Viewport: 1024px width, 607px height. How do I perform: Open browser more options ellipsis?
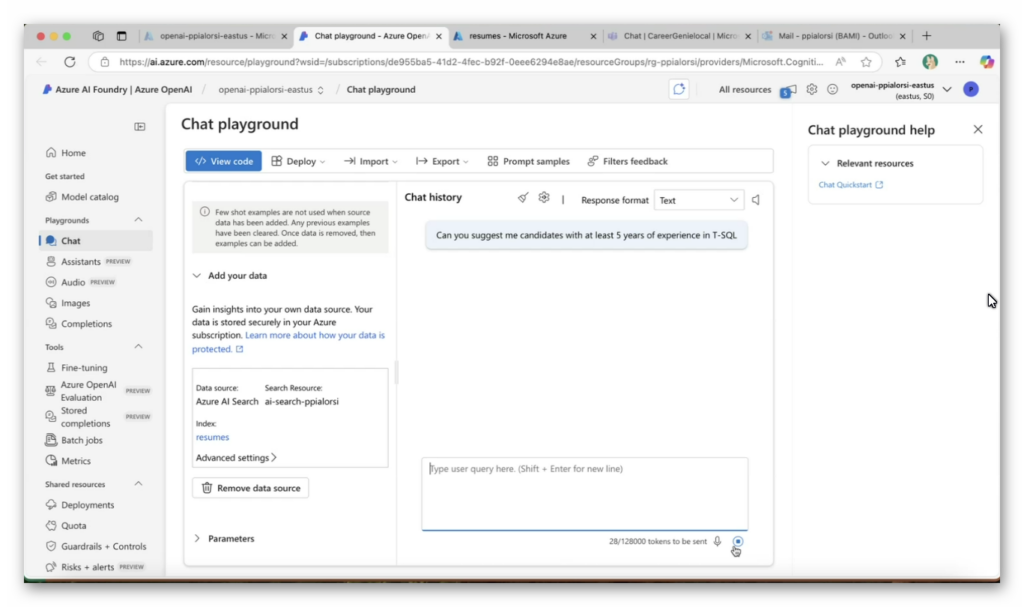pyautogui.click(x=959, y=62)
